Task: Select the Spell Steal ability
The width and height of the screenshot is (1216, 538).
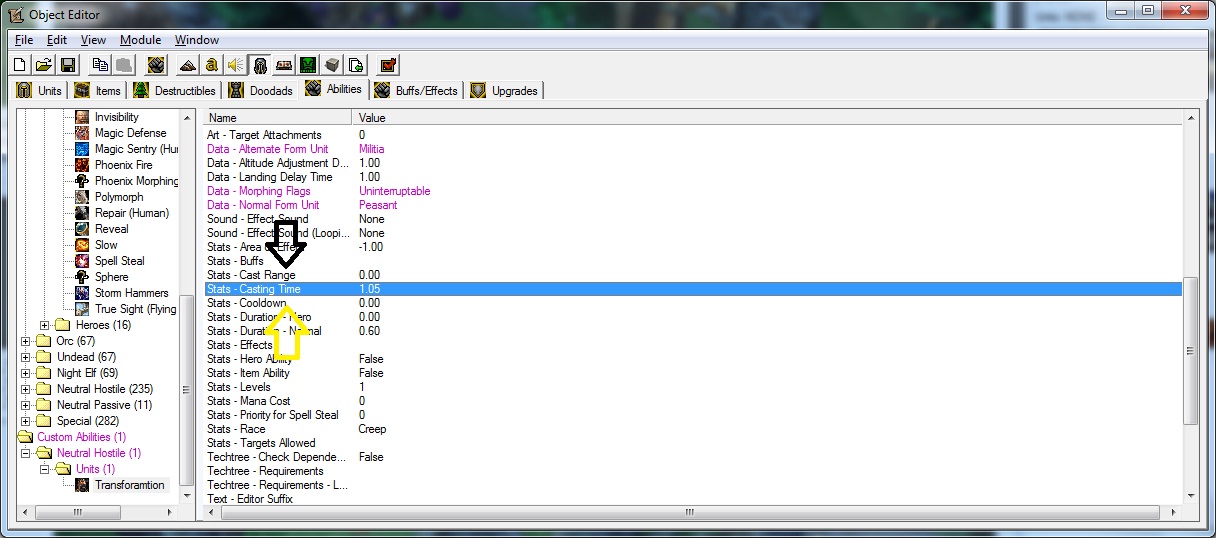Action: 119,261
